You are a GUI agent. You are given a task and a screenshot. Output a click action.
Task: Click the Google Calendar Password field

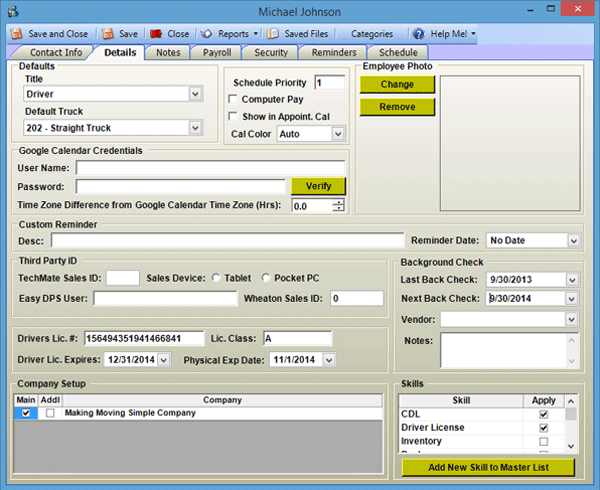click(x=181, y=187)
